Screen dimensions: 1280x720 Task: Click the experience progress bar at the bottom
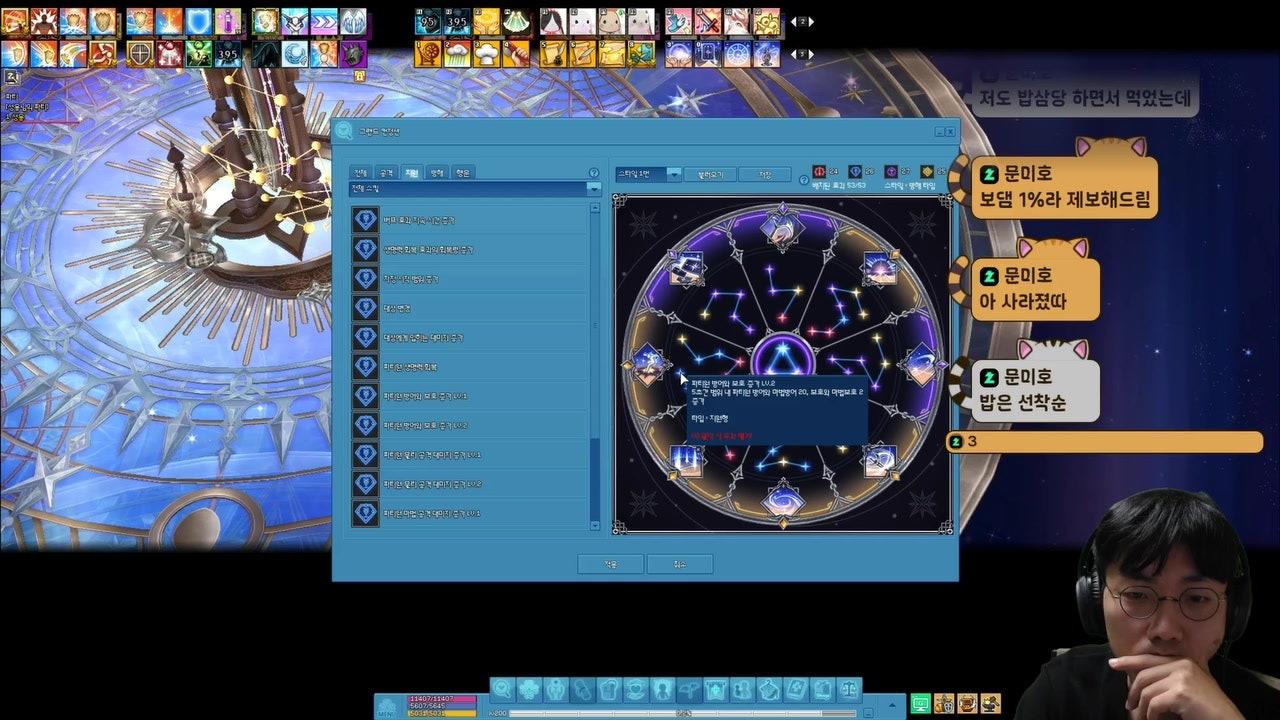pos(684,713)
